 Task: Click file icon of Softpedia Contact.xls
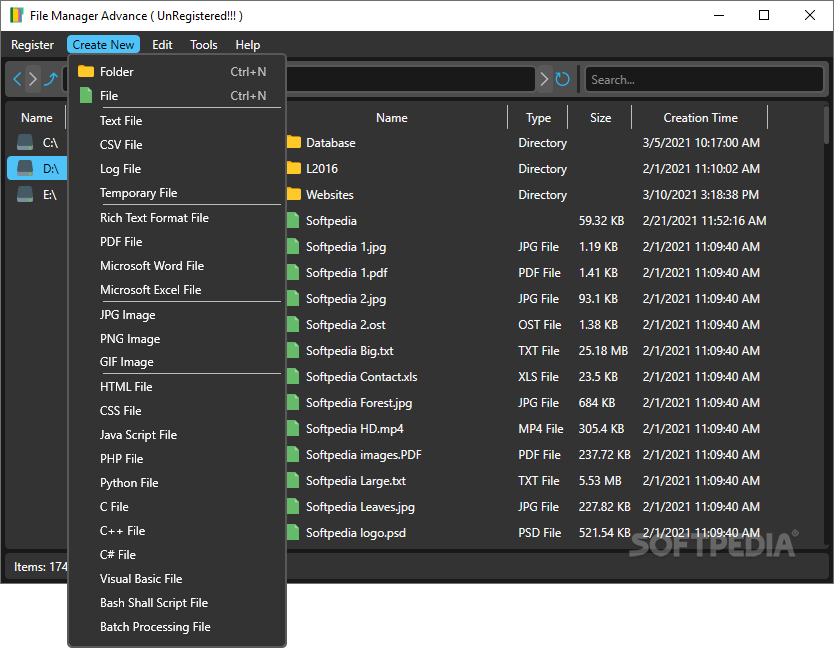click(293, 377)
